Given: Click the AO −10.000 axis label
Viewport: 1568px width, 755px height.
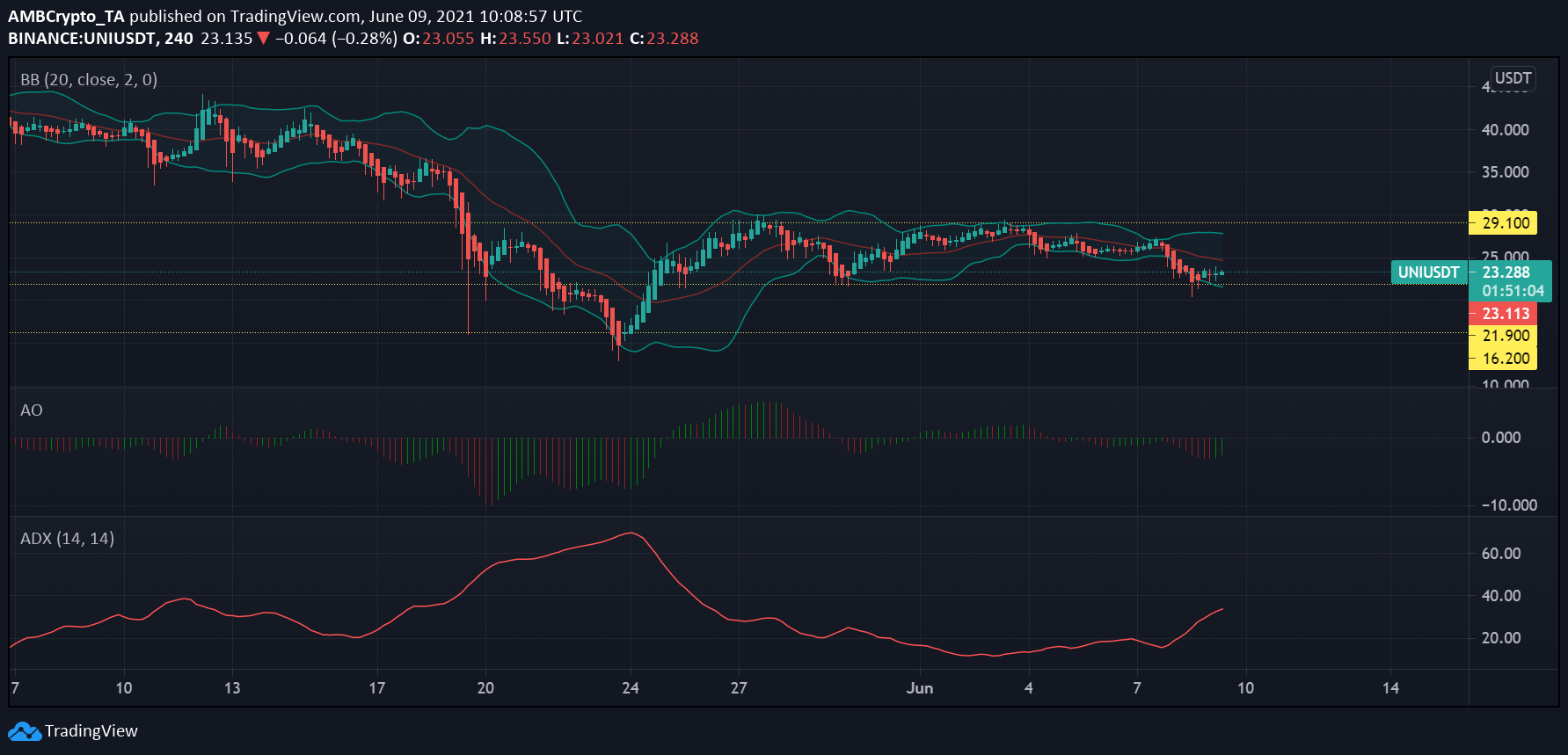Looking at the screenshot, I should pos(1509,505).
